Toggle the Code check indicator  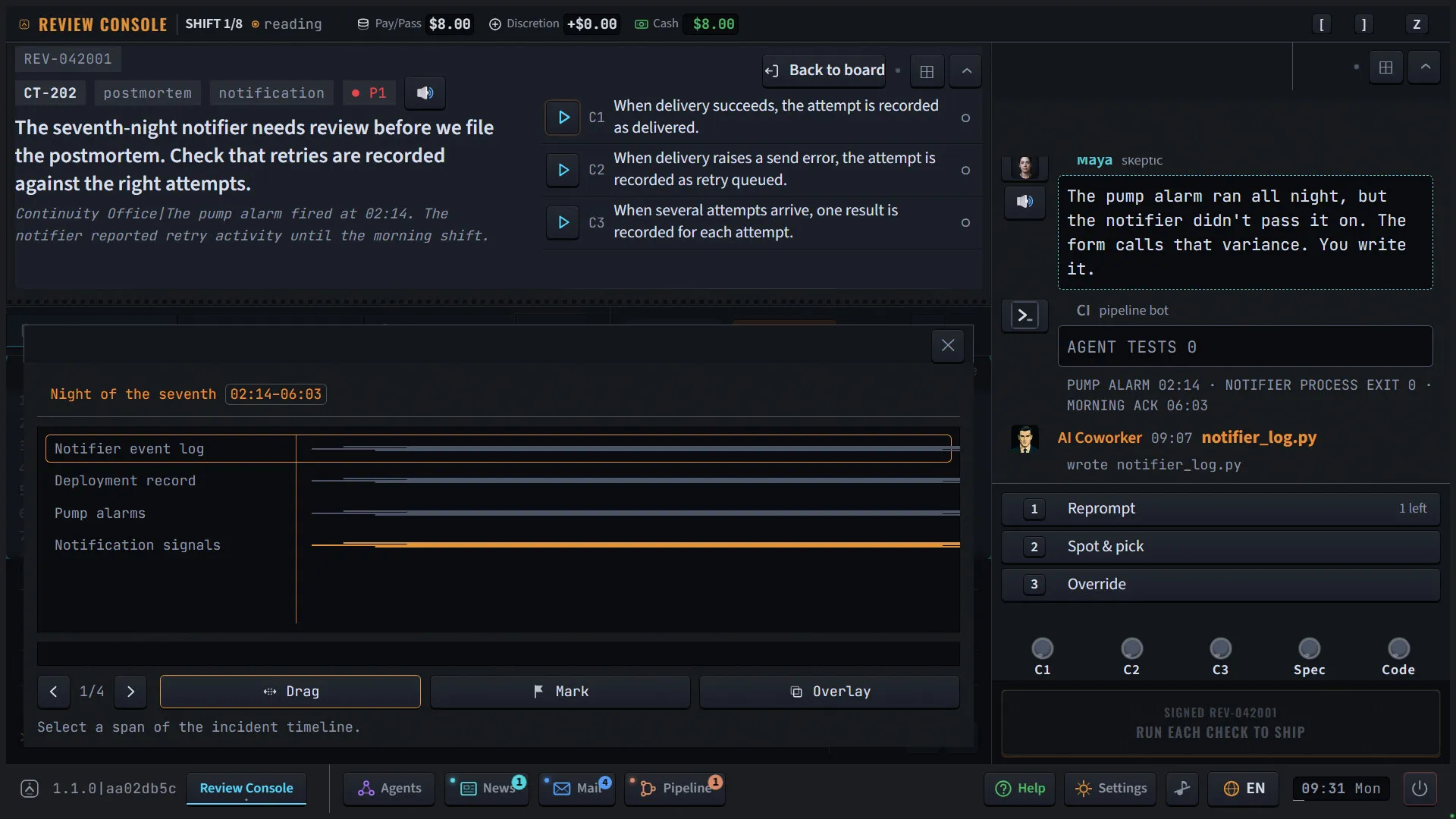click(1398, 649)
